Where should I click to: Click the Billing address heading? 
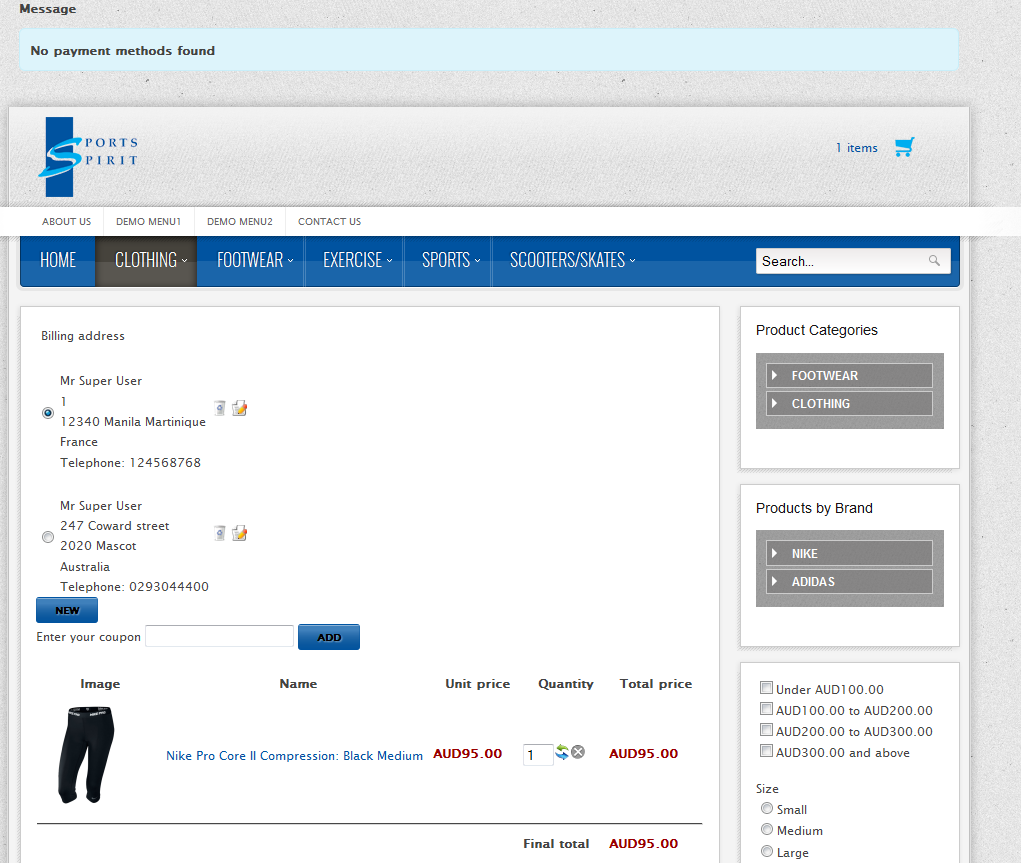coord(83,336)
